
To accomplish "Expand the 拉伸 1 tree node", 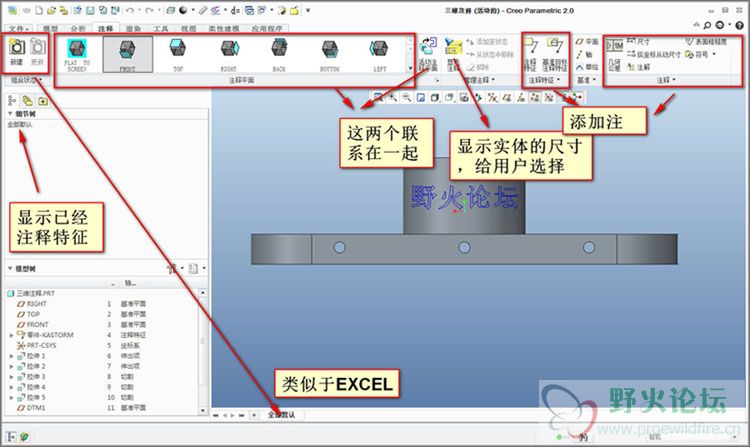I will pos(11,356).
